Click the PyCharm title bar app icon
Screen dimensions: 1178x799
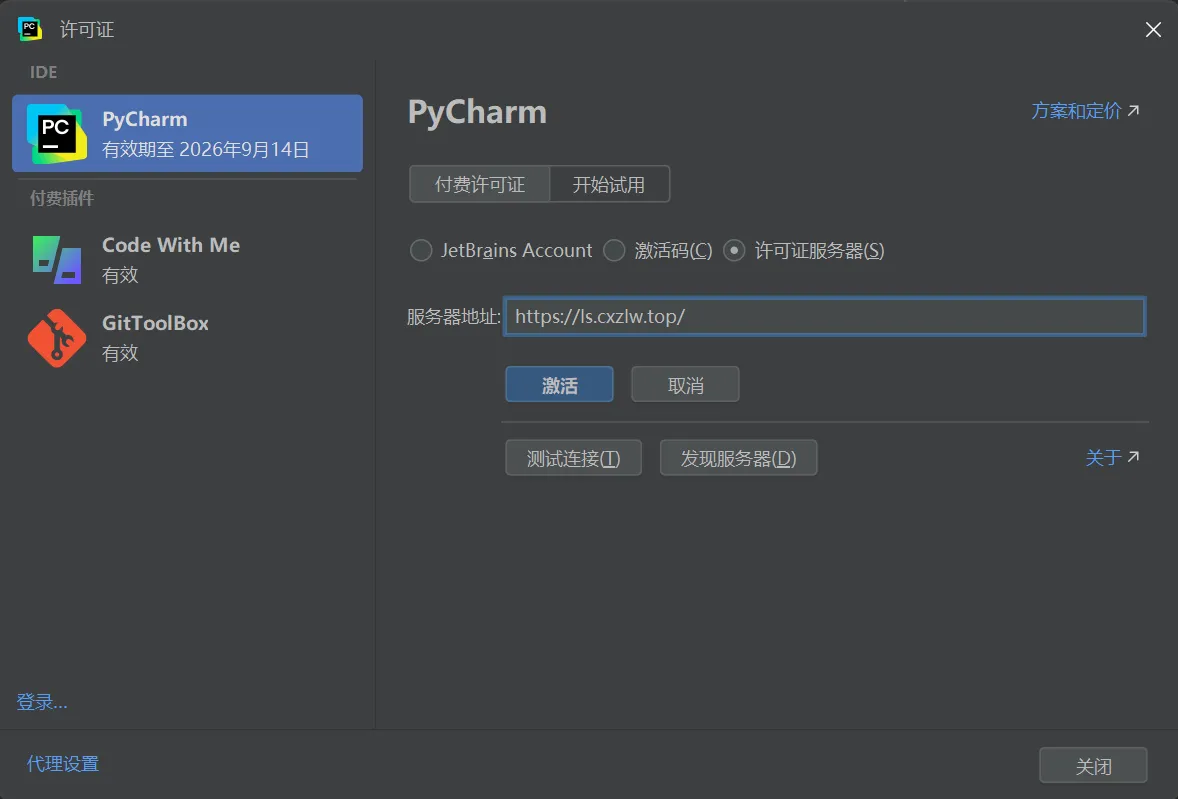29,29
